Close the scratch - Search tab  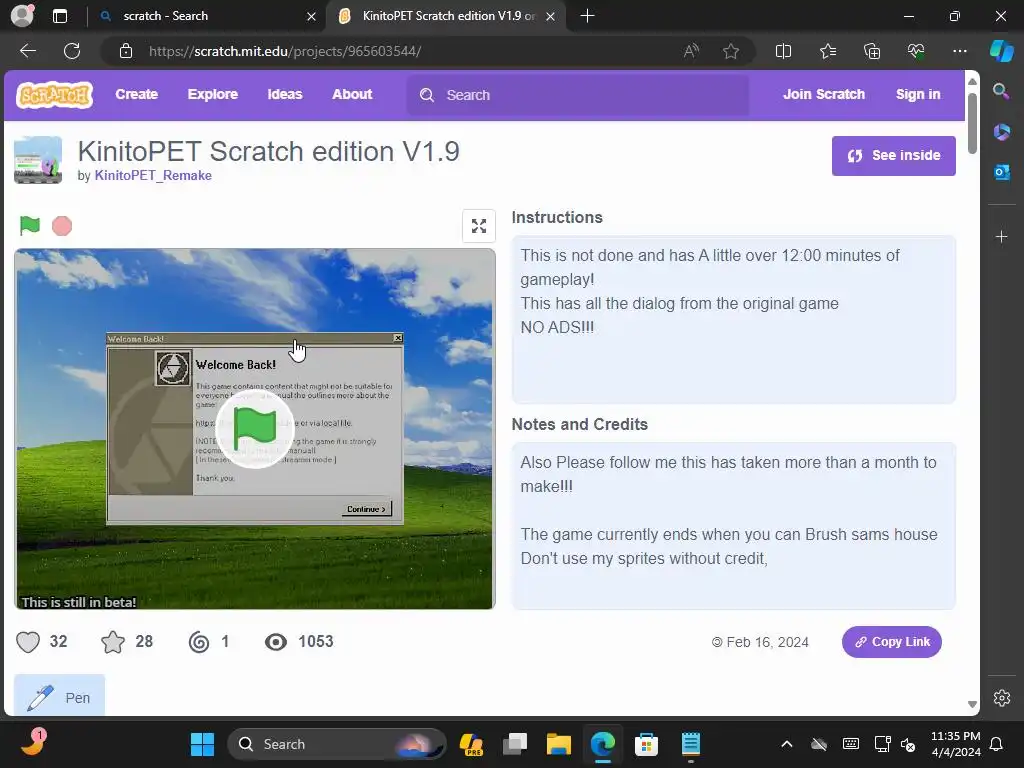tap(312, 16)
